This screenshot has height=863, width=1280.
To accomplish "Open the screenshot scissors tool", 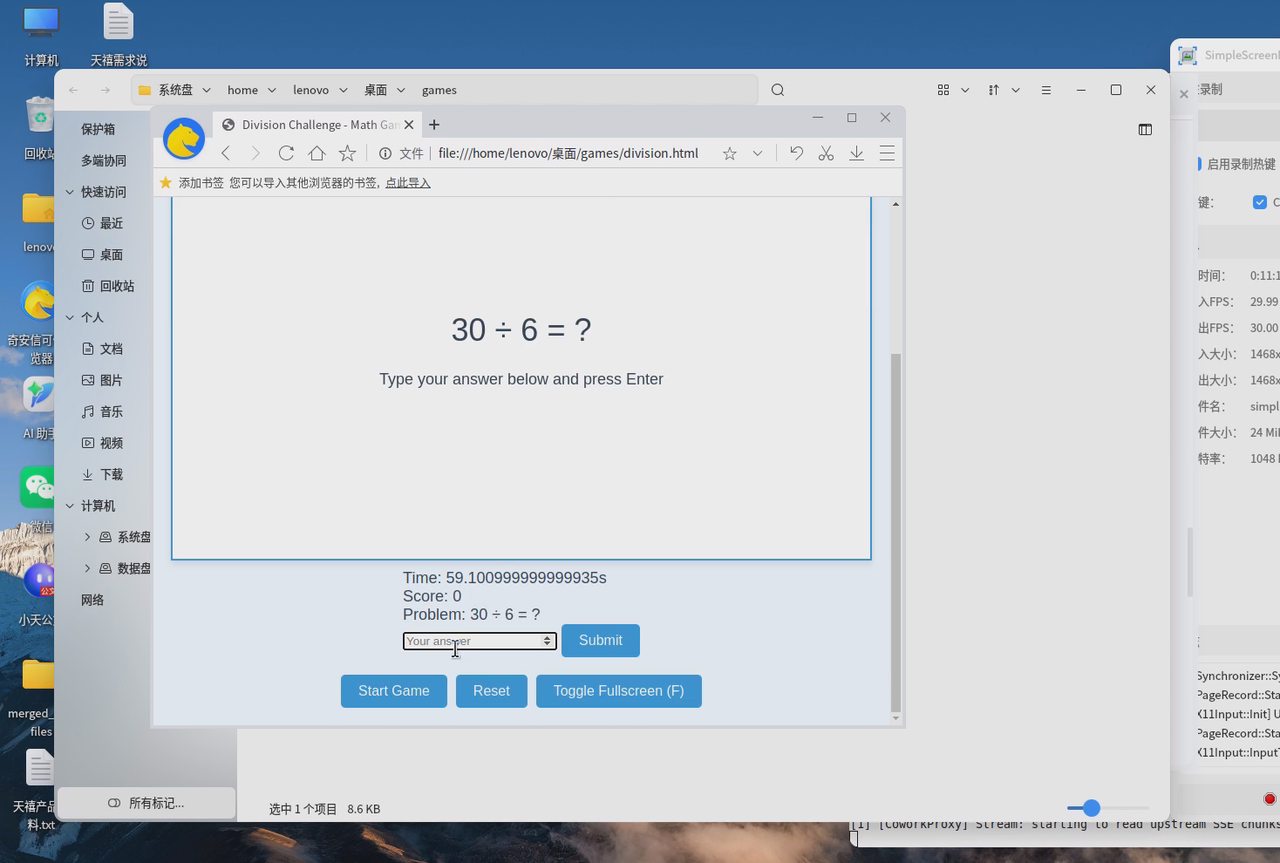I will click(826, 153).
